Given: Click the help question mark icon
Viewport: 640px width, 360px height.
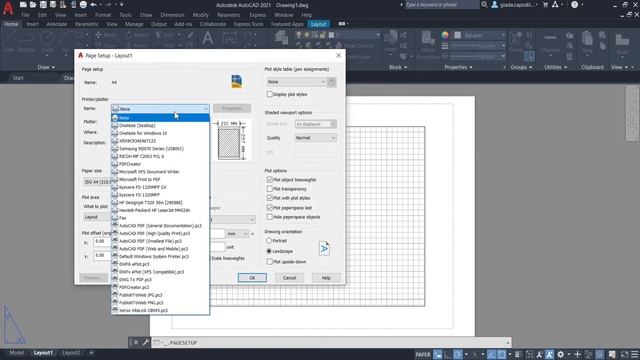Looking at the screenshot, I should click(x=575, y=4).
